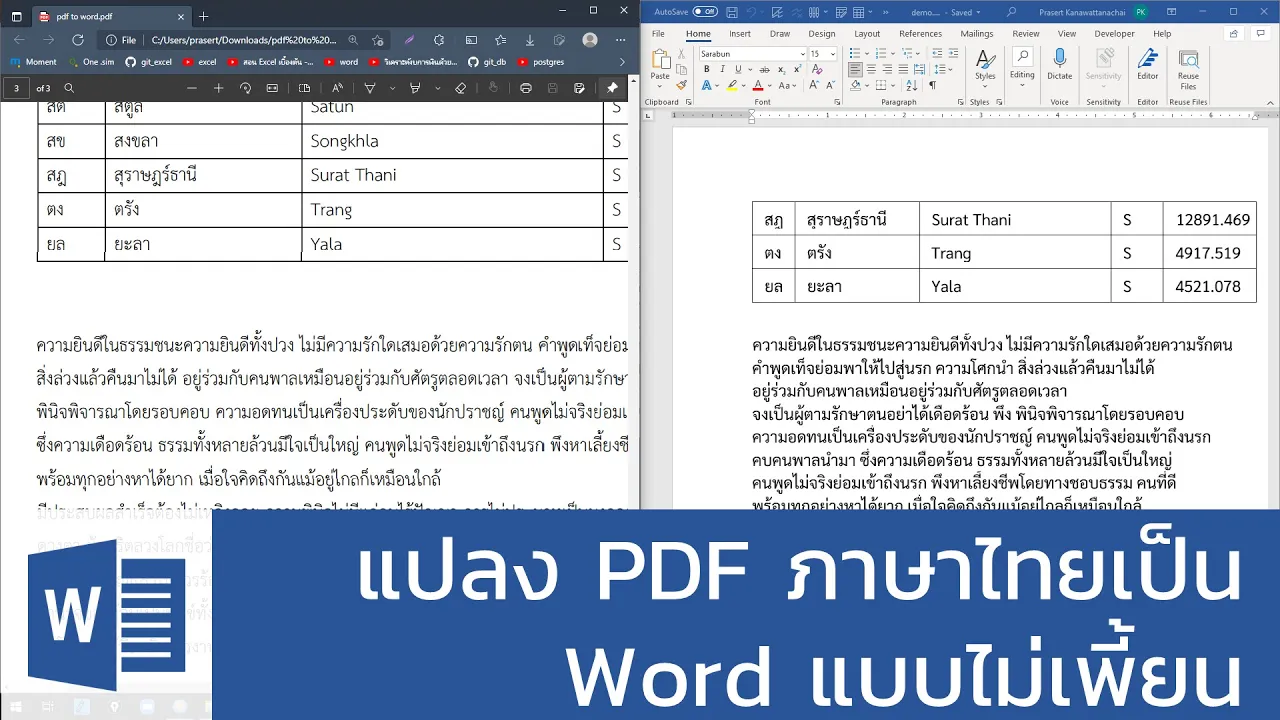Open the Reuse Files icon
The width and height of the screenshot is (1280, 720).
(1188, 58)
